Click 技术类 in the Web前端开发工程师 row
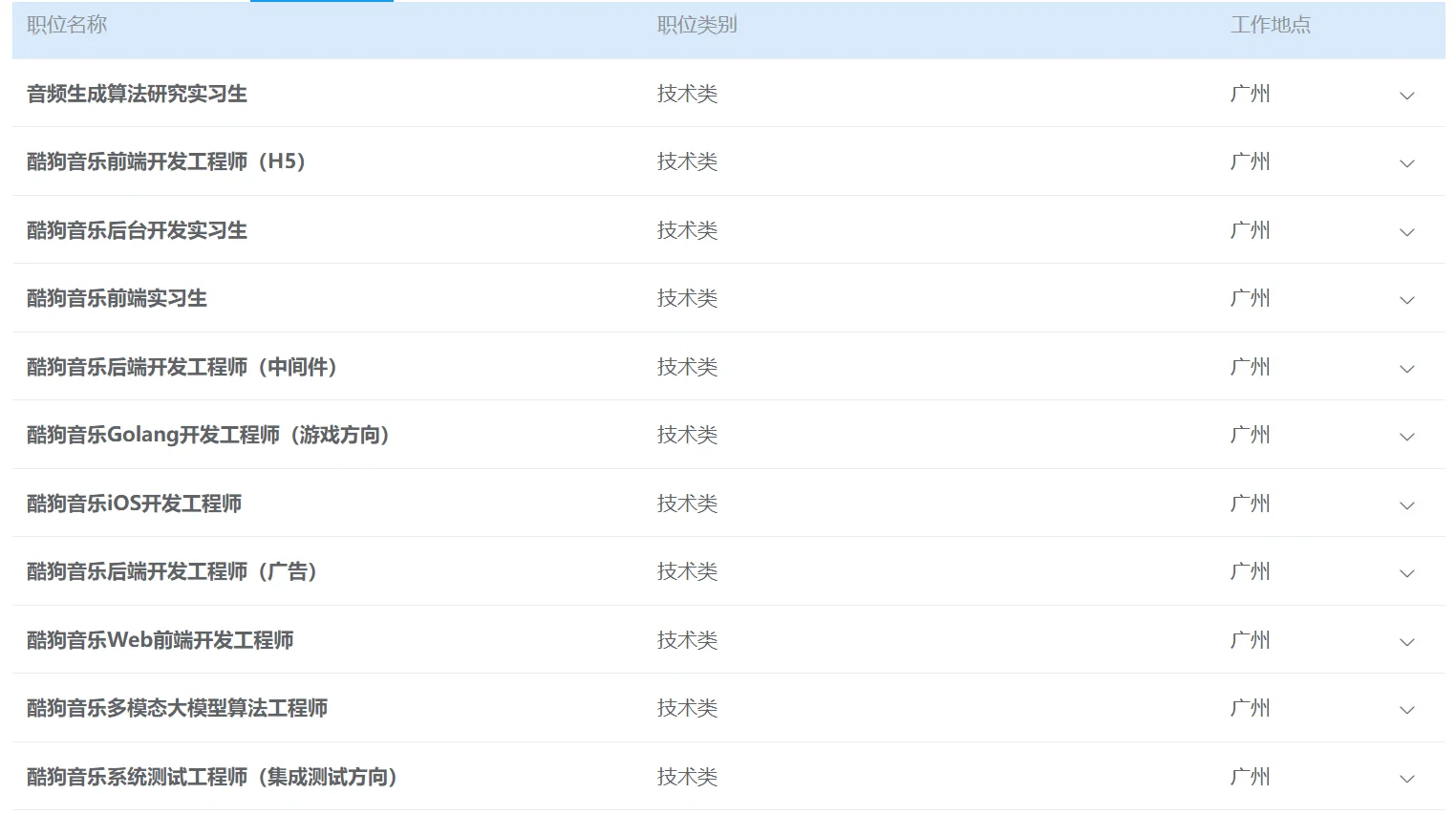This screenshot has width=1456, height=815. pyautogui.click(x=687, y=640)
